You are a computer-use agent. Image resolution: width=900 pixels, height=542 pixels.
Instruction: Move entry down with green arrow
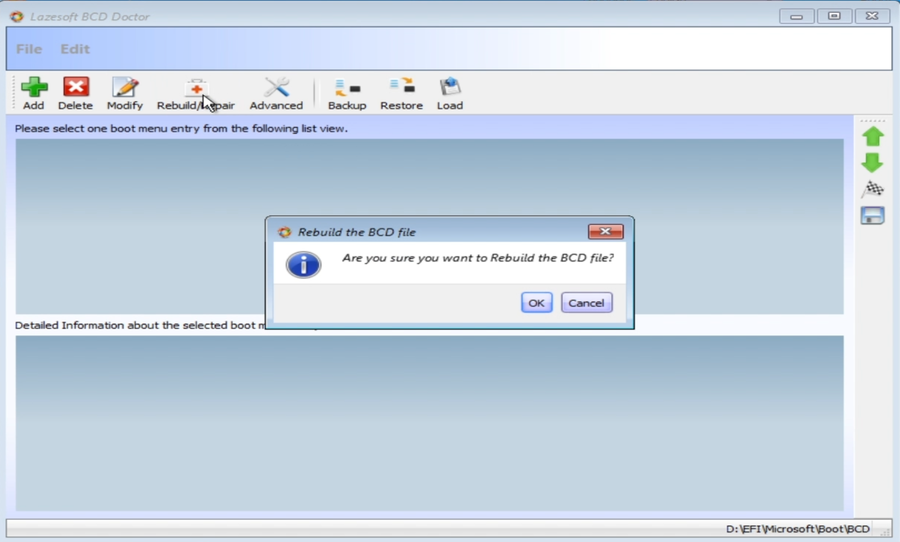click(872, 163)
